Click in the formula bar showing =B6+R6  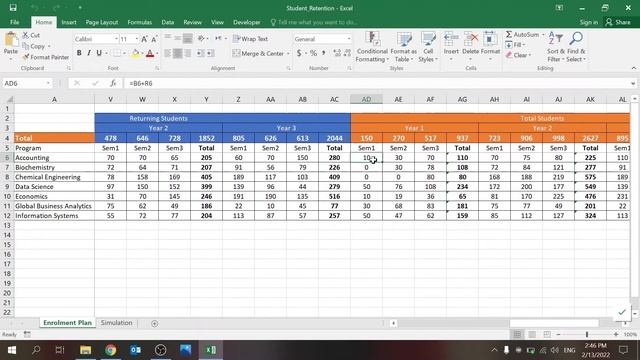(376, 83)
